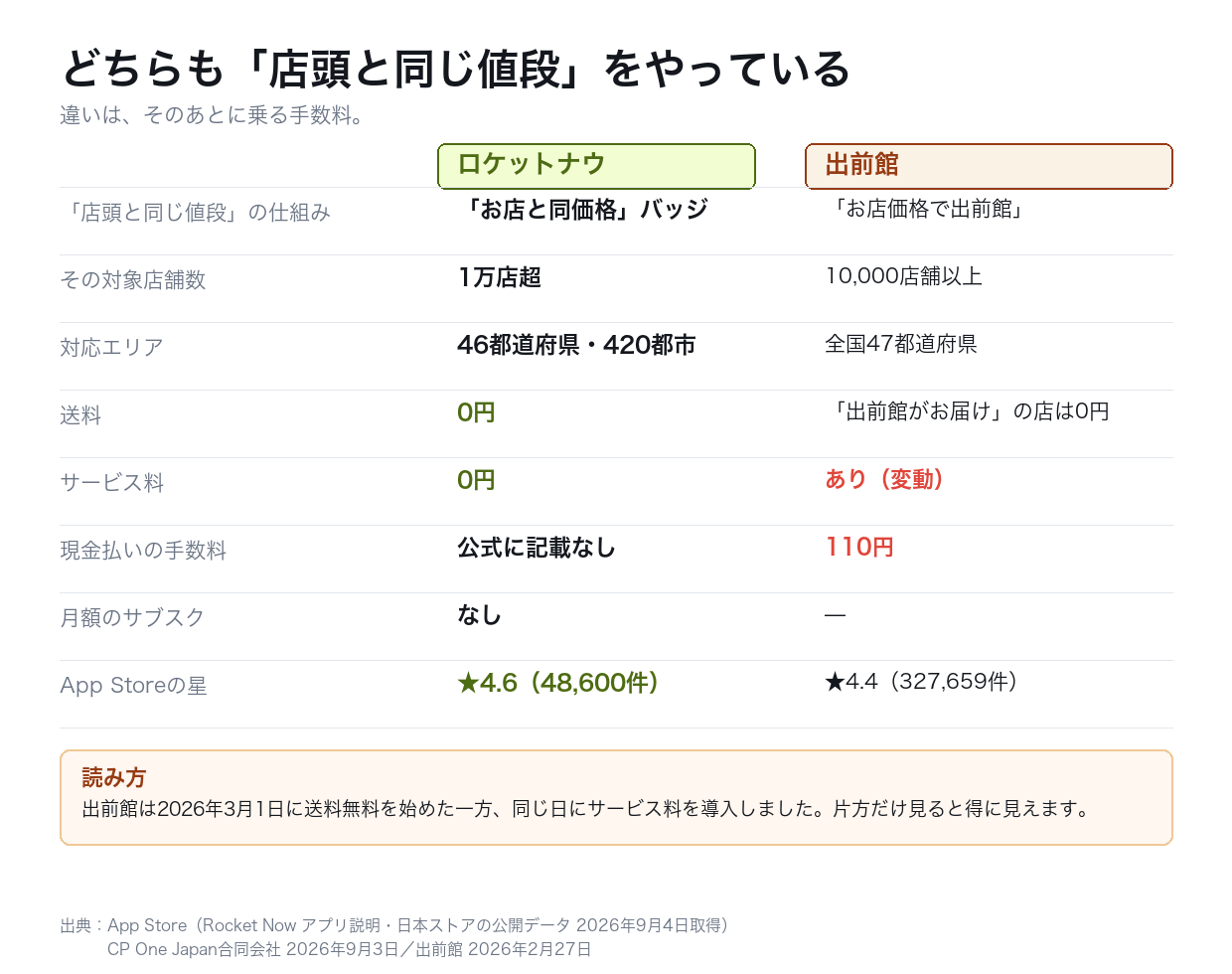
Task: Click the source line 出典：App Store
Action: [x=394, y=925]
